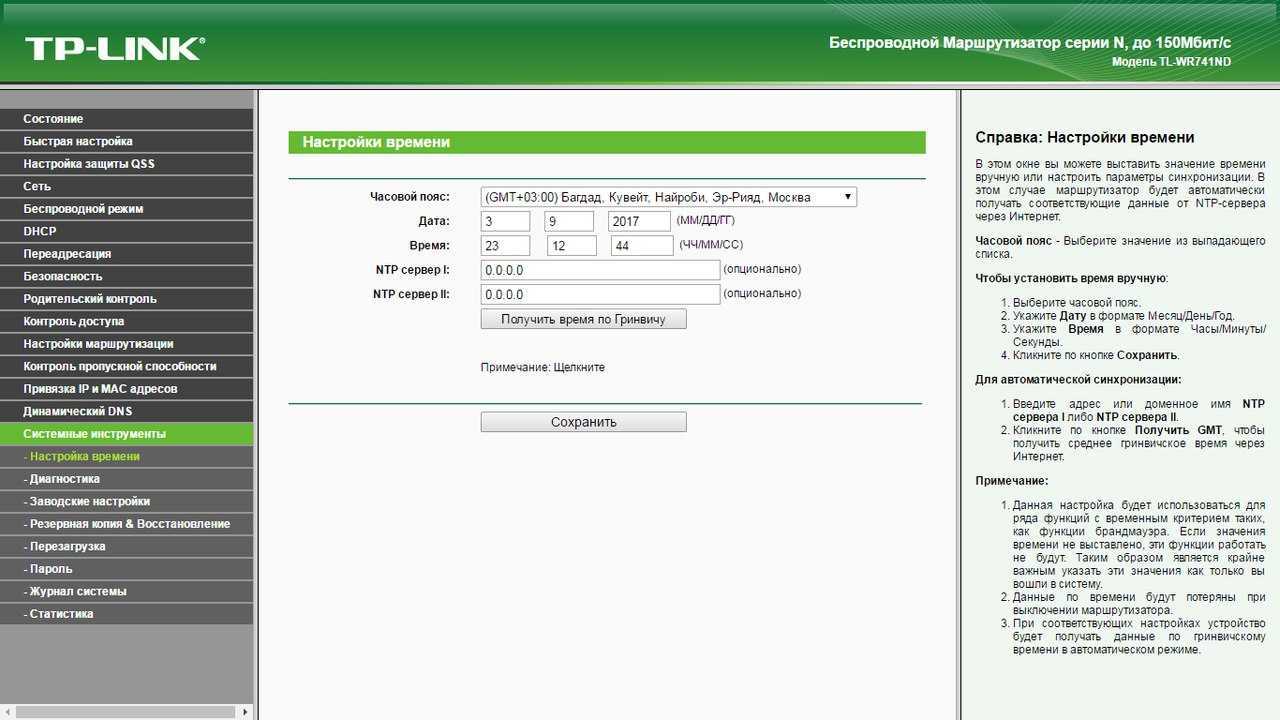Open the Диагностика submenu item
This screenshot has height=720, width=1280.
tap(126, 479)
